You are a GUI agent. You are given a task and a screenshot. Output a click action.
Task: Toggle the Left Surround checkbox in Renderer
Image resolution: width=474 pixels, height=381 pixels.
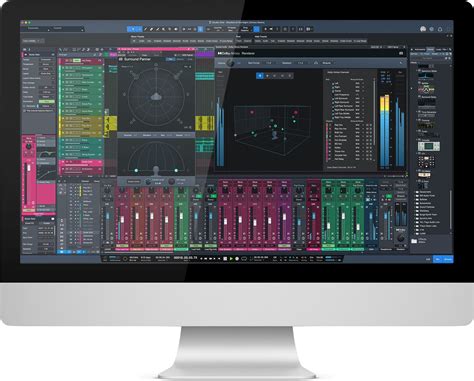[332, 98]
